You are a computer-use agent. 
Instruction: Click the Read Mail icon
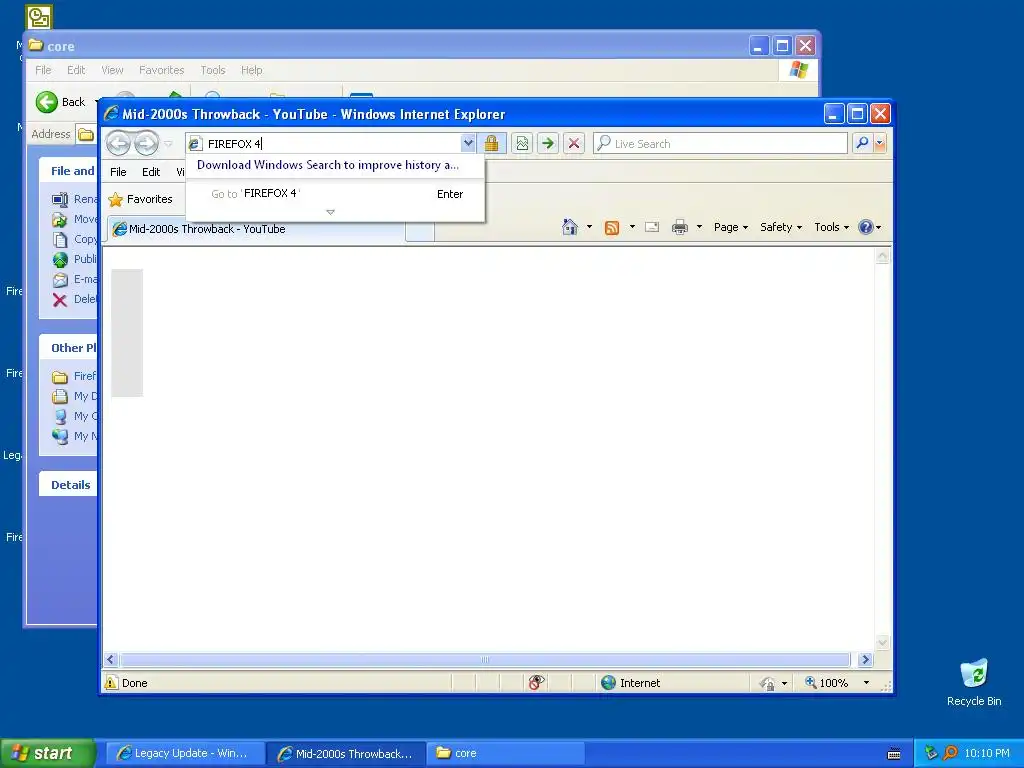pos(652,227)
